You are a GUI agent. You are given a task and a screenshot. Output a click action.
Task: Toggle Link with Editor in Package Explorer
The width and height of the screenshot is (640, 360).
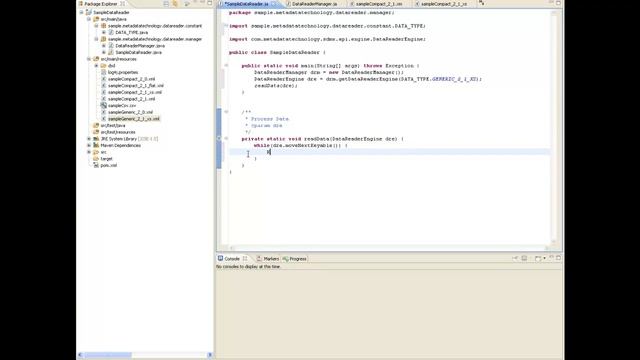(x=175, y=4)
